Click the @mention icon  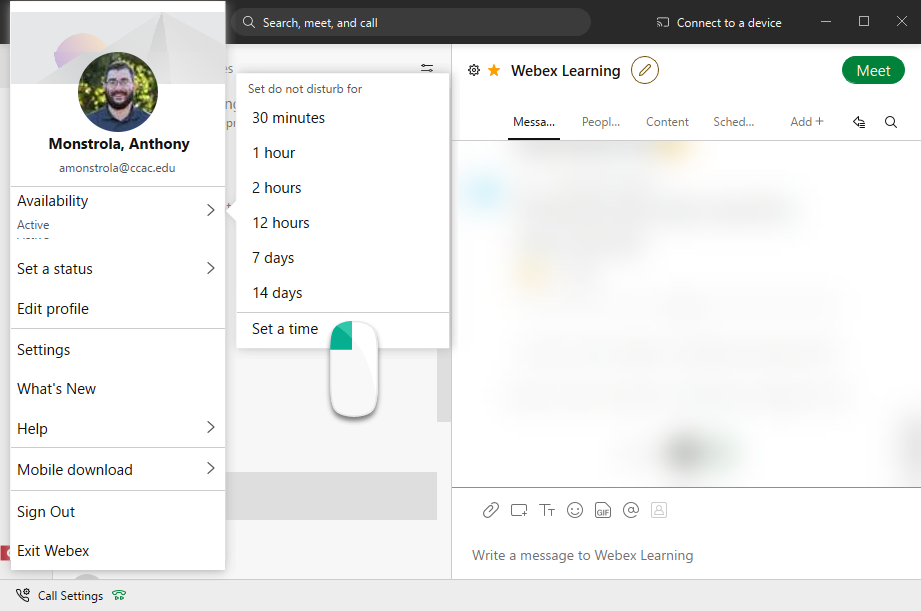pyautogui.click(x=631, y=510)
